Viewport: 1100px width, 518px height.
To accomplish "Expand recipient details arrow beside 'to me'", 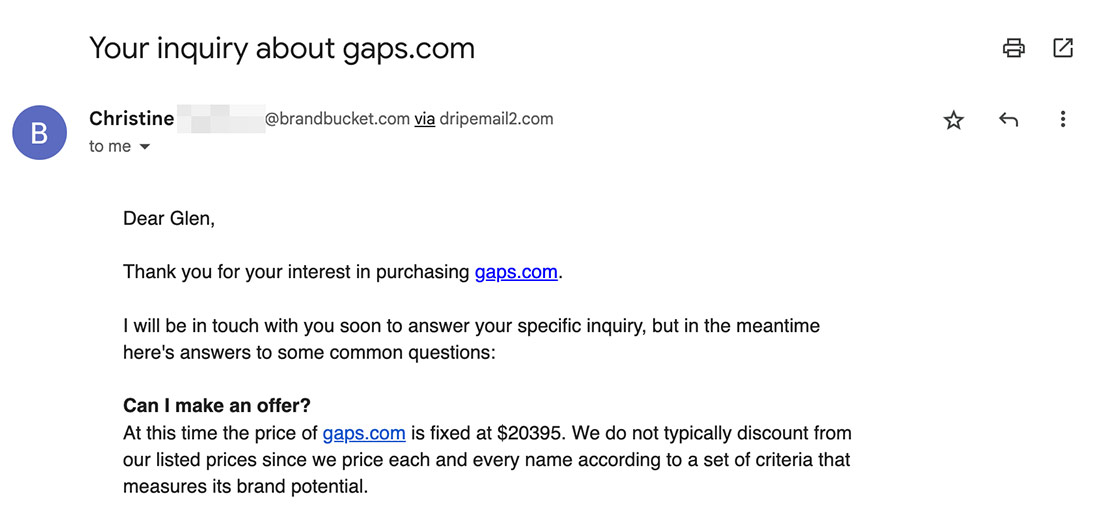I will point(145,147).
